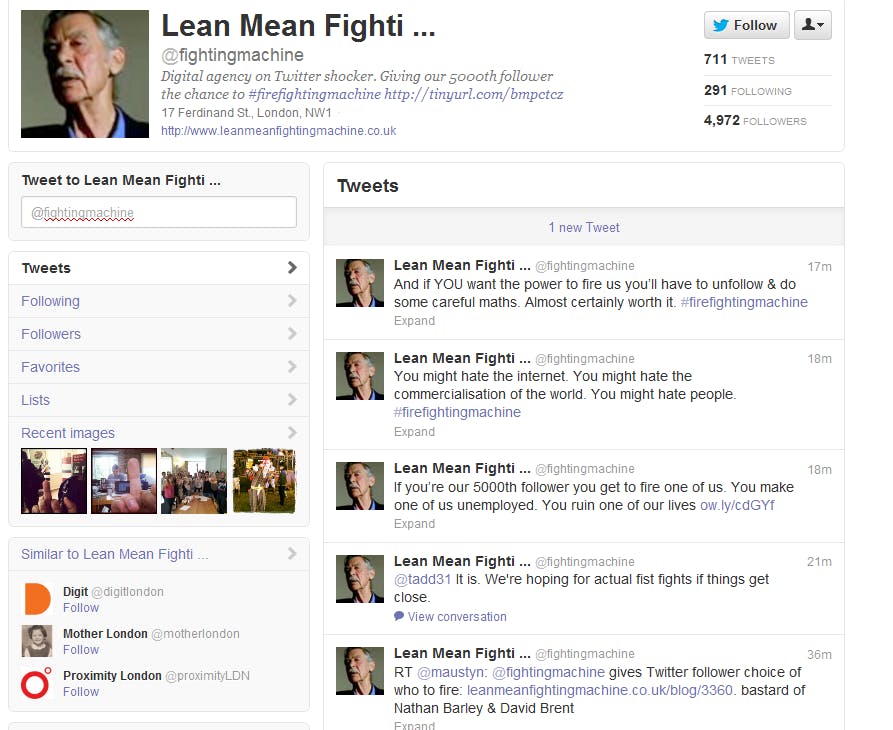
Task: Show the 1 new Tweet bar
Action: (583, 227)
